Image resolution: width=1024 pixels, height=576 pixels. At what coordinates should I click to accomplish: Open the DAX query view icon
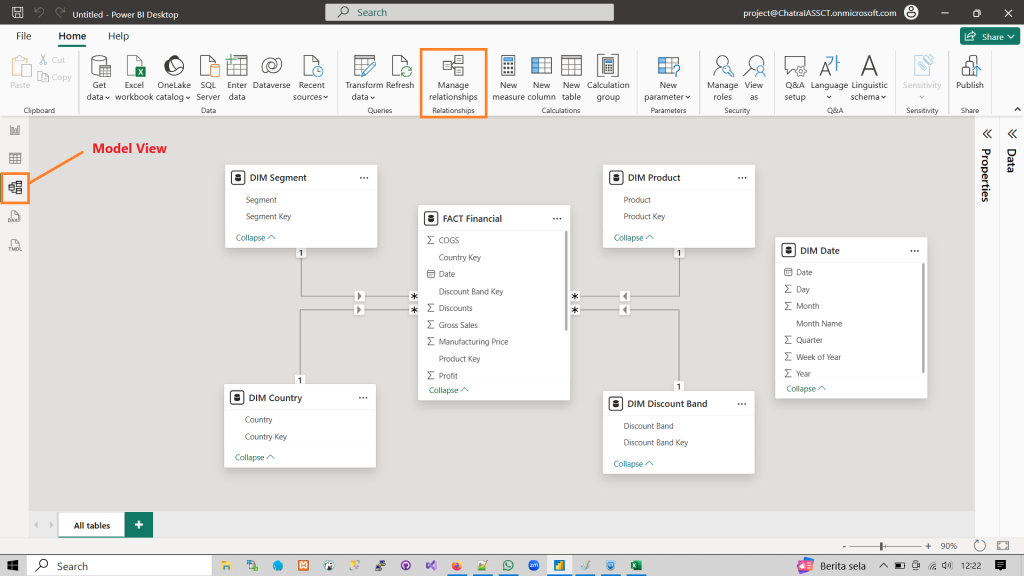15,216
